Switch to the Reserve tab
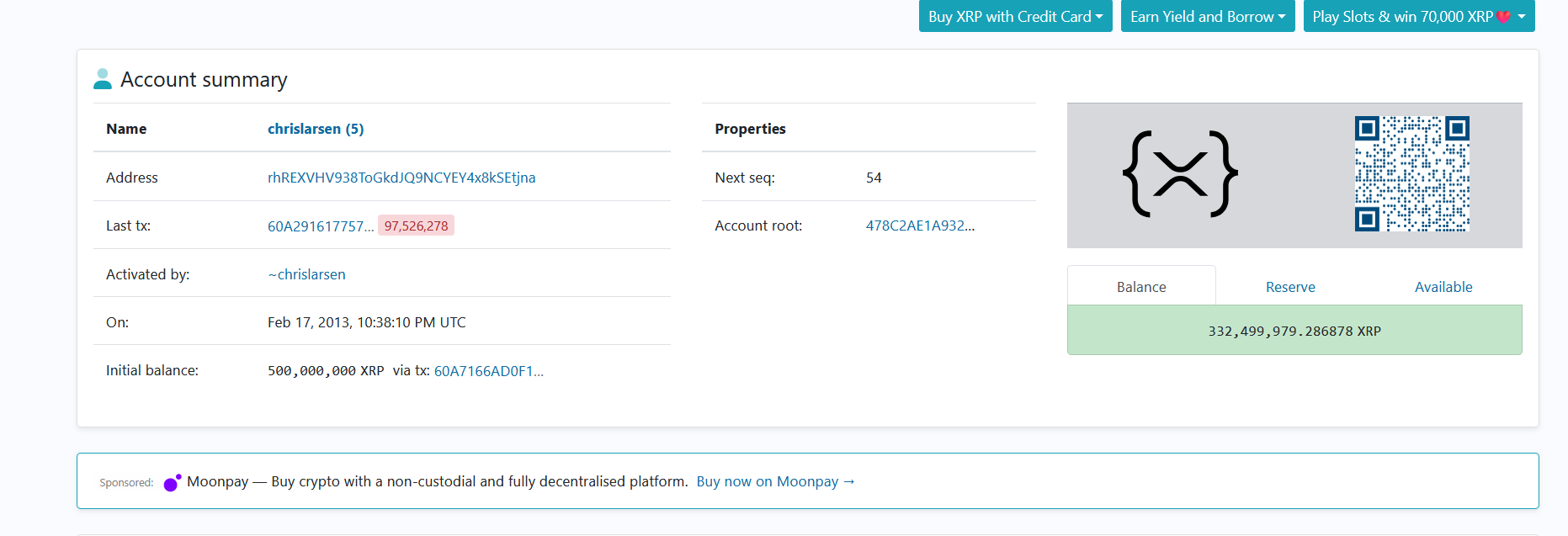Viewport: 1568px width, 536px height. point(1290,287)
